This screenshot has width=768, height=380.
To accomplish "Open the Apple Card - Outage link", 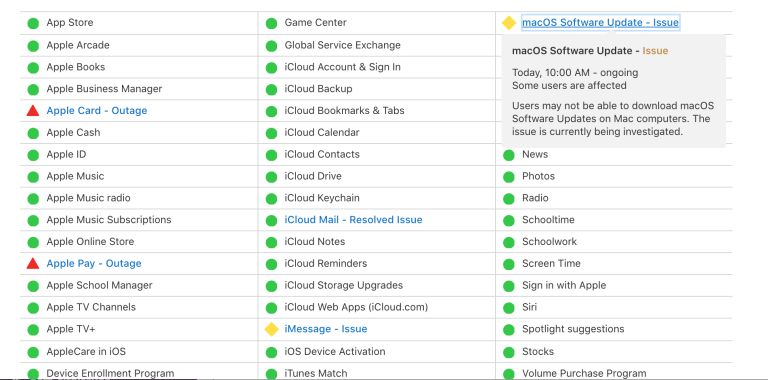I will [x=96, y=111].
